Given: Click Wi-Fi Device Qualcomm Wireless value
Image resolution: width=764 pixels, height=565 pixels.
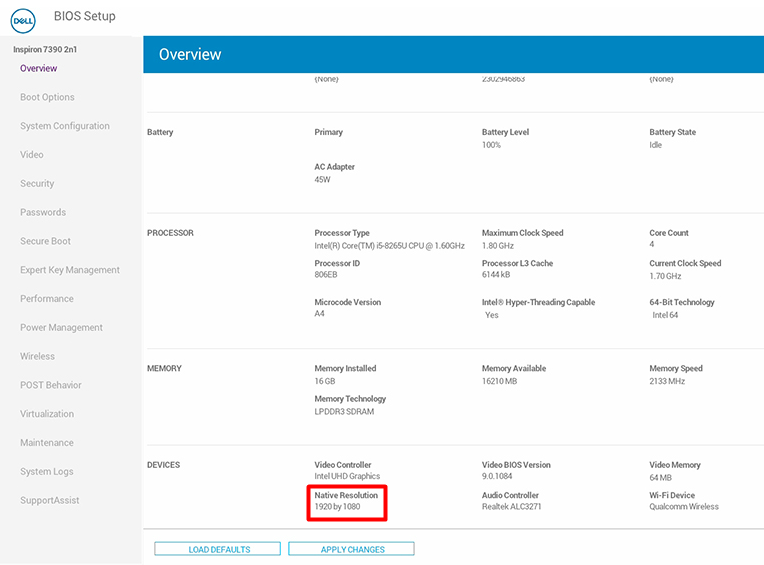Looking at the screenshot, I should [x=684, y=507].
